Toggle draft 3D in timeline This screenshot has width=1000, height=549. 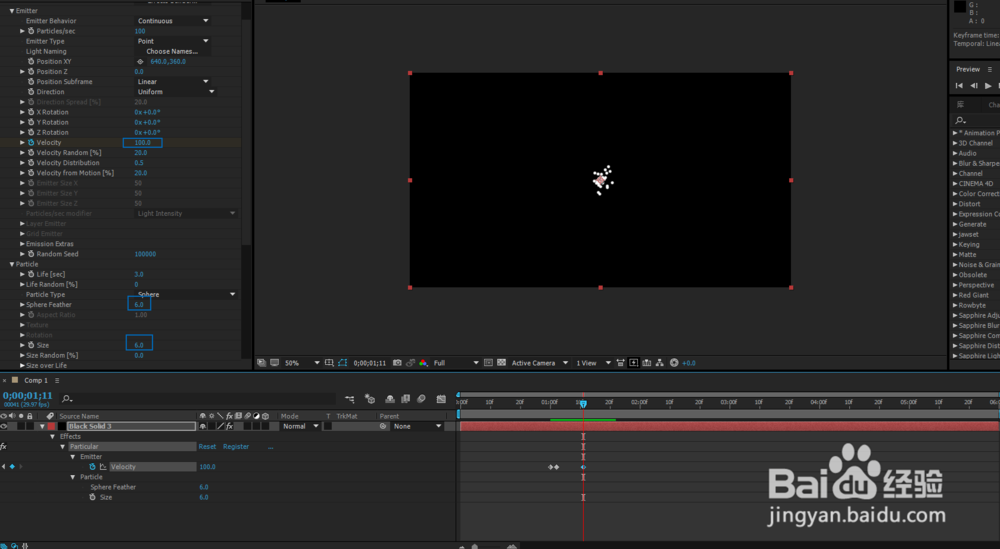coord(370,399)
